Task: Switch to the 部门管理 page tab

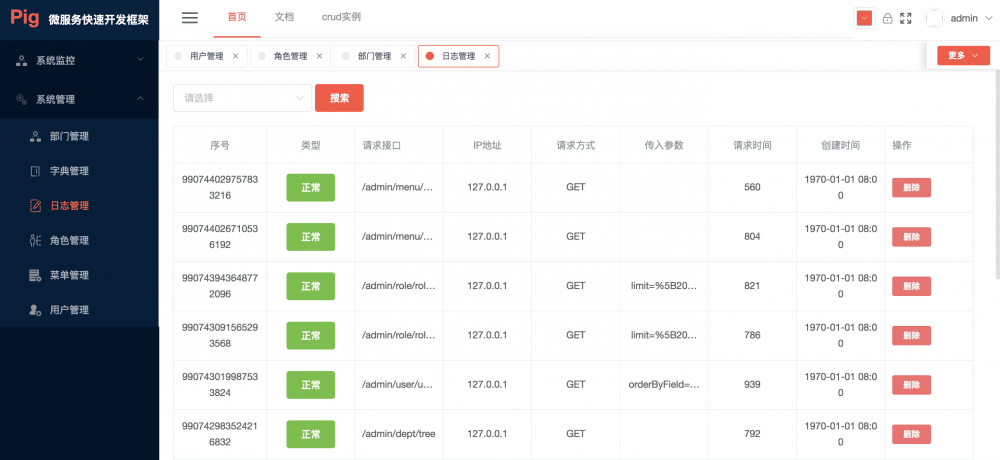Action: point(374,56)
